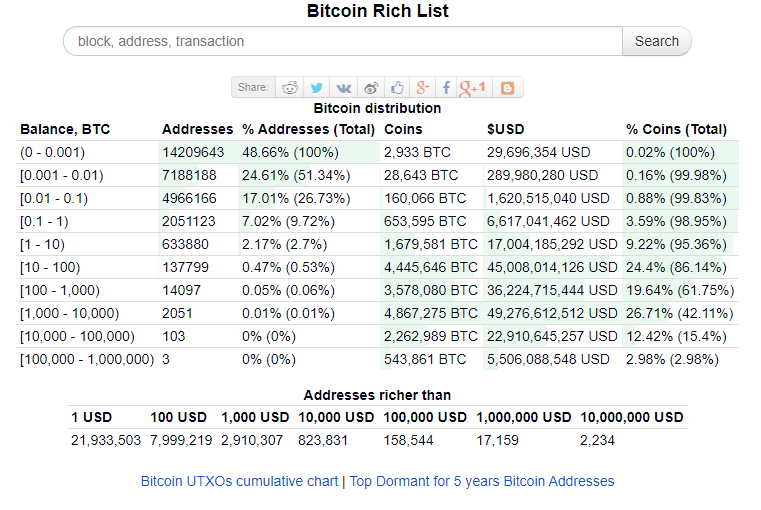Select the '[1 - 10)' balance range cell
This screenshot has height=510, width=761.
point(42,244)
